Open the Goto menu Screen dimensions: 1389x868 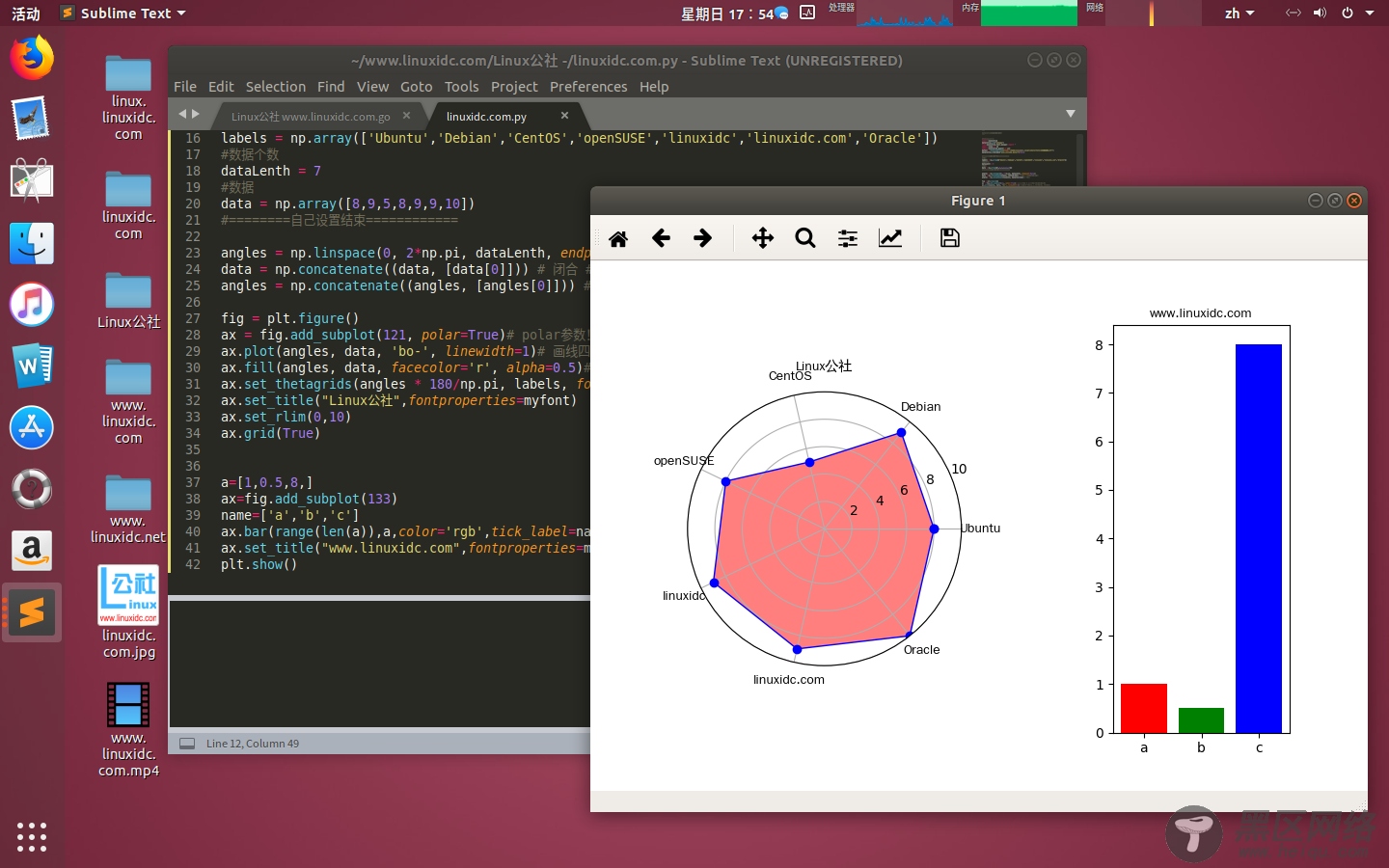click(x=417, y=87)
